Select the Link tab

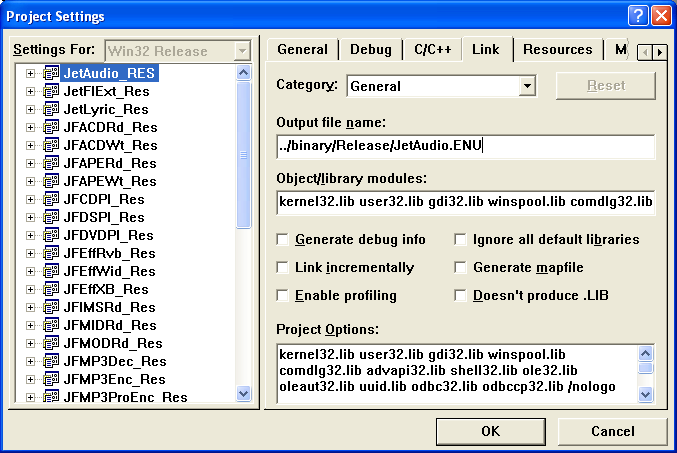pyautogui.click(x=486, y=49)
